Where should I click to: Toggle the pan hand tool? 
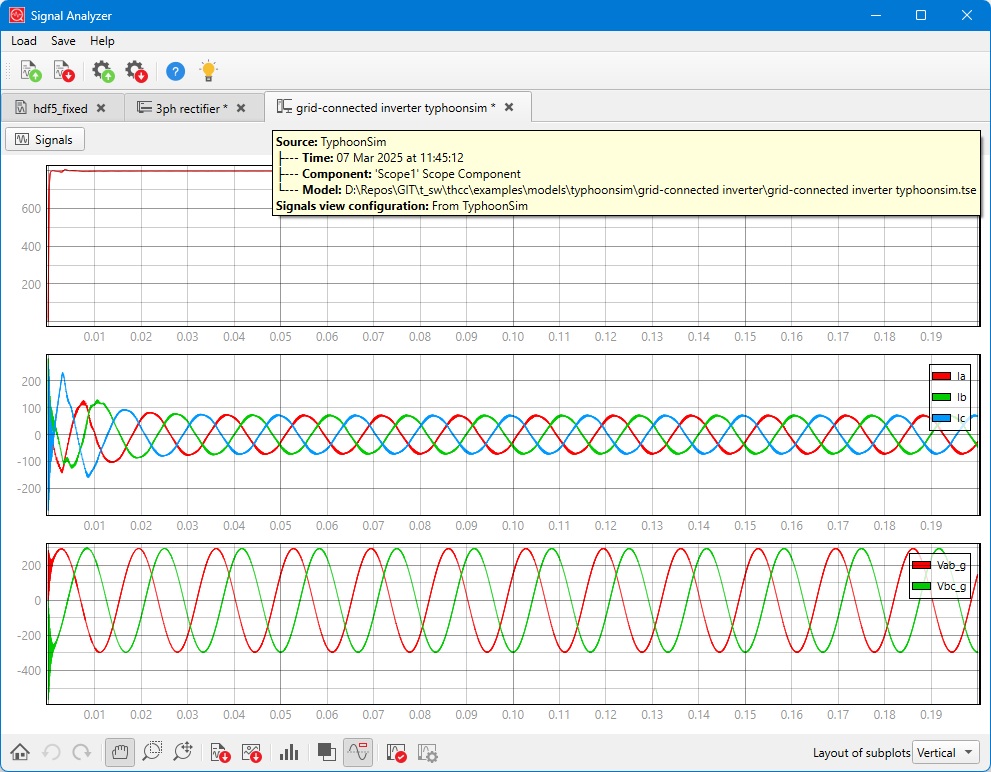pos(120,752)
